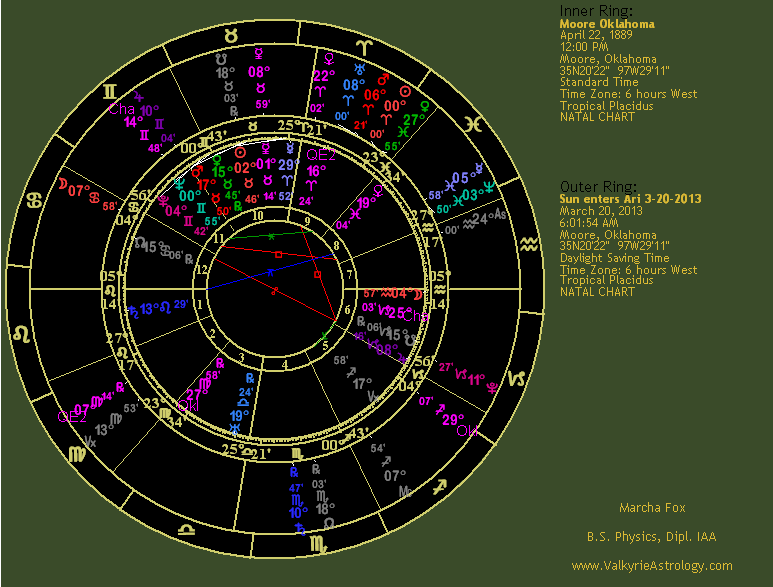
Task: Select the Aquarius wave symbol on the outer rim
Action: 528,243
